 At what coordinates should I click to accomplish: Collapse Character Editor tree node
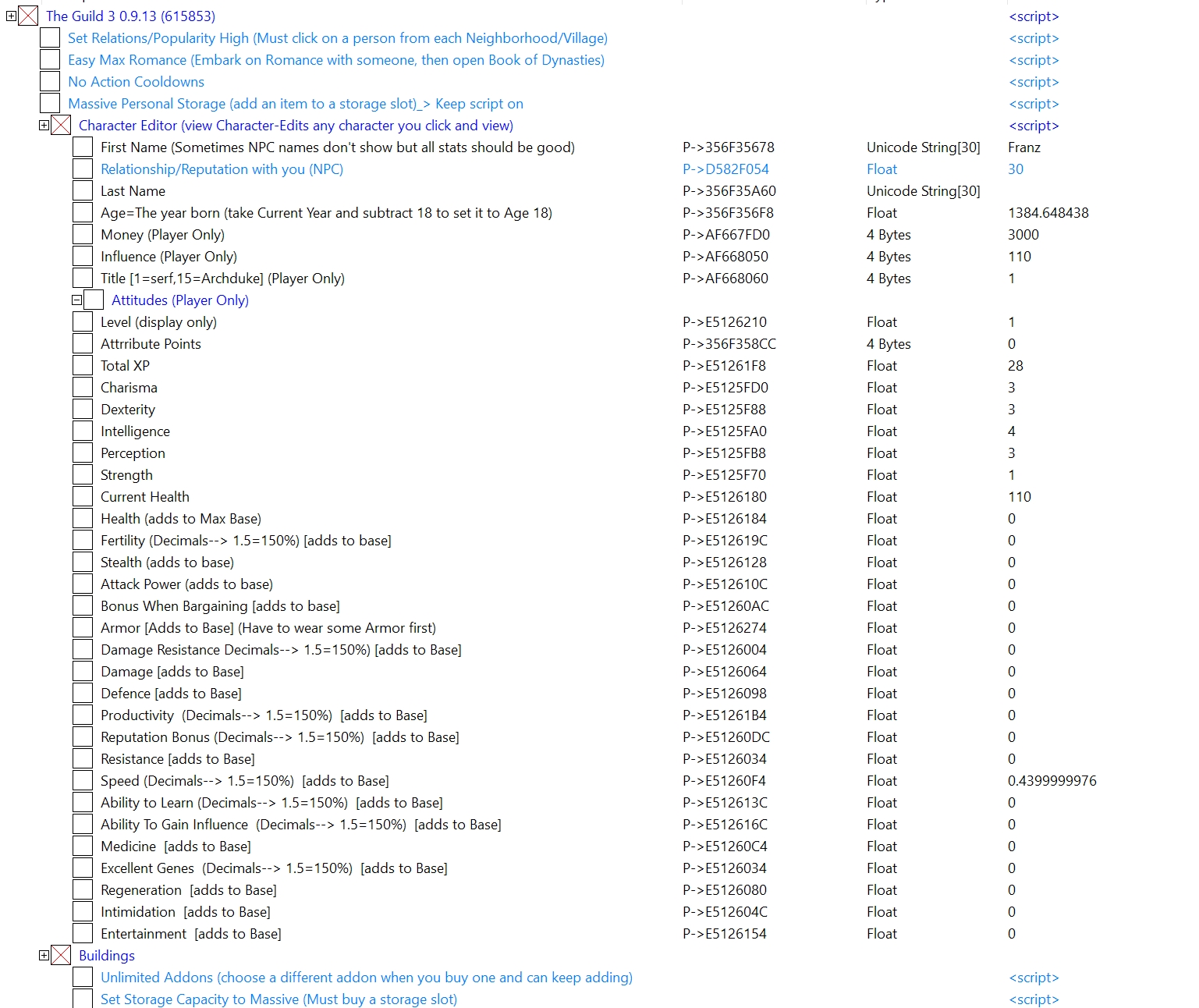click(x=44, y=125)
